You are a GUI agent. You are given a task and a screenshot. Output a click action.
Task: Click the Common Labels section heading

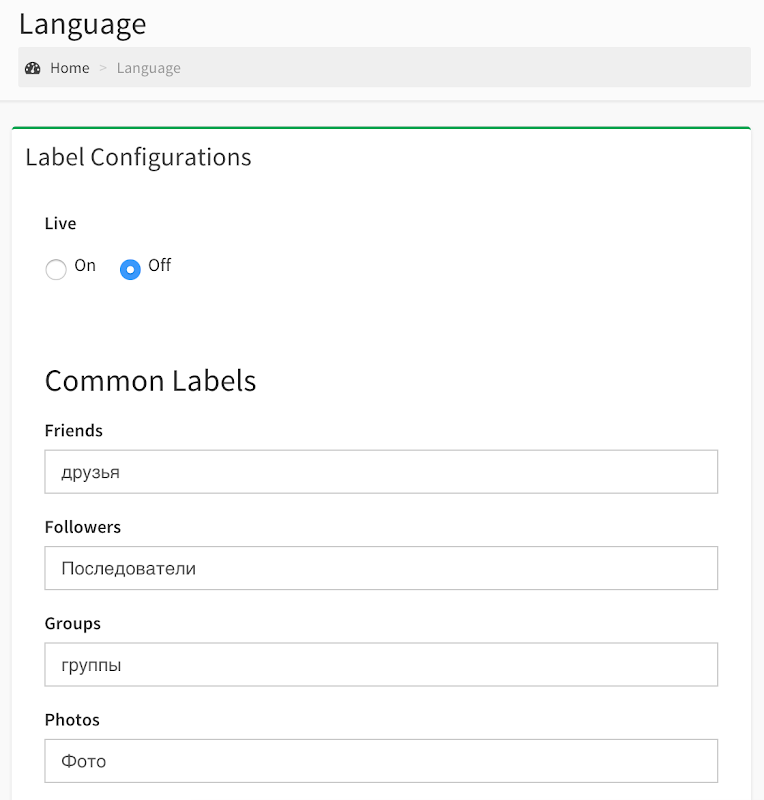pos(150,381)
